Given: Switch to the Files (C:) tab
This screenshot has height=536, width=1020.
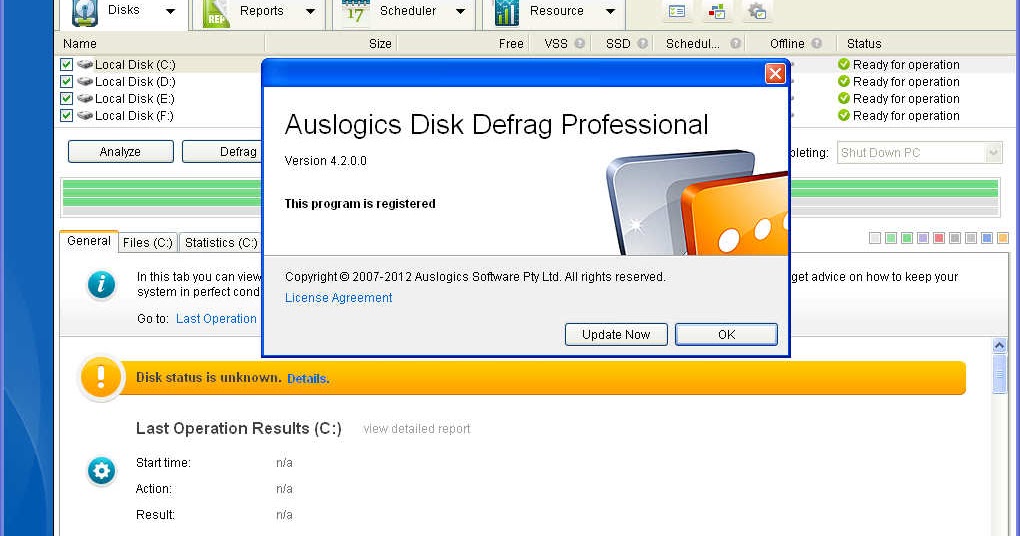Looking at the screenshot, I should tap(148, 243).
